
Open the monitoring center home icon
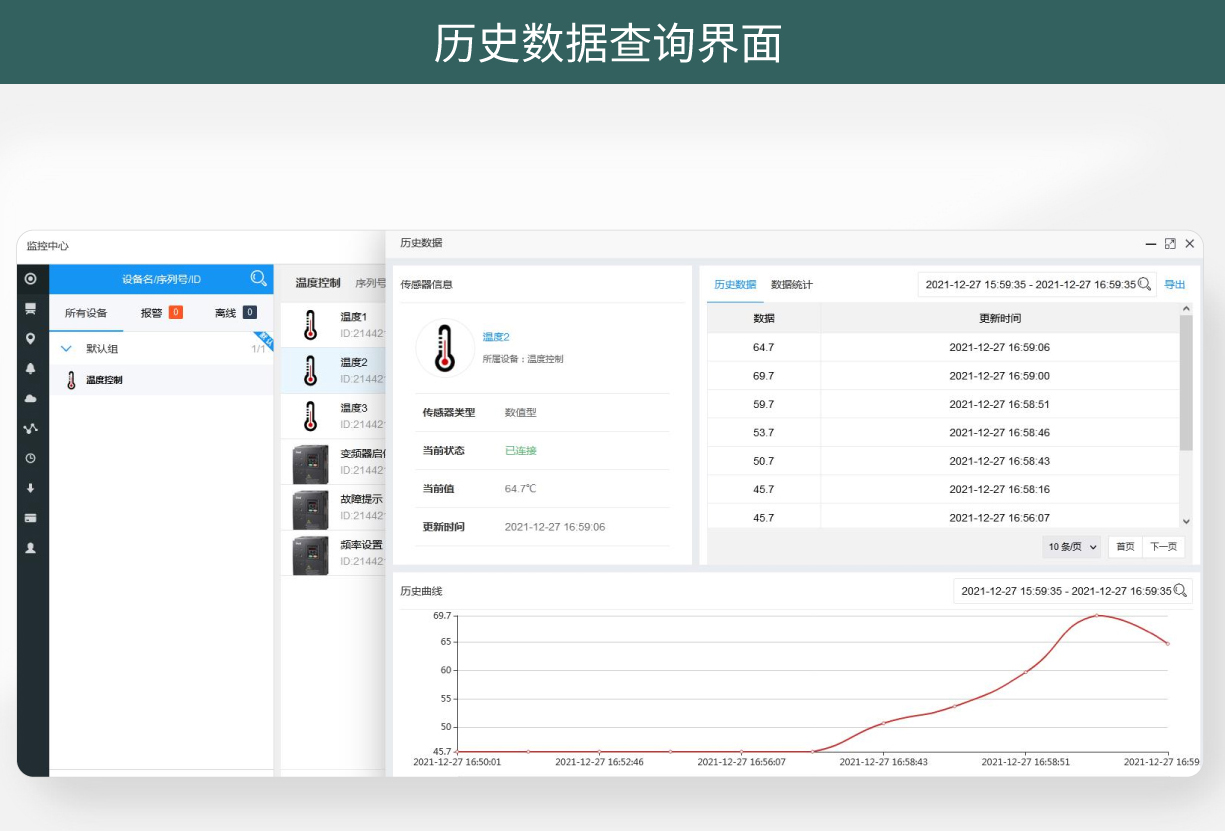coord(31,278)
